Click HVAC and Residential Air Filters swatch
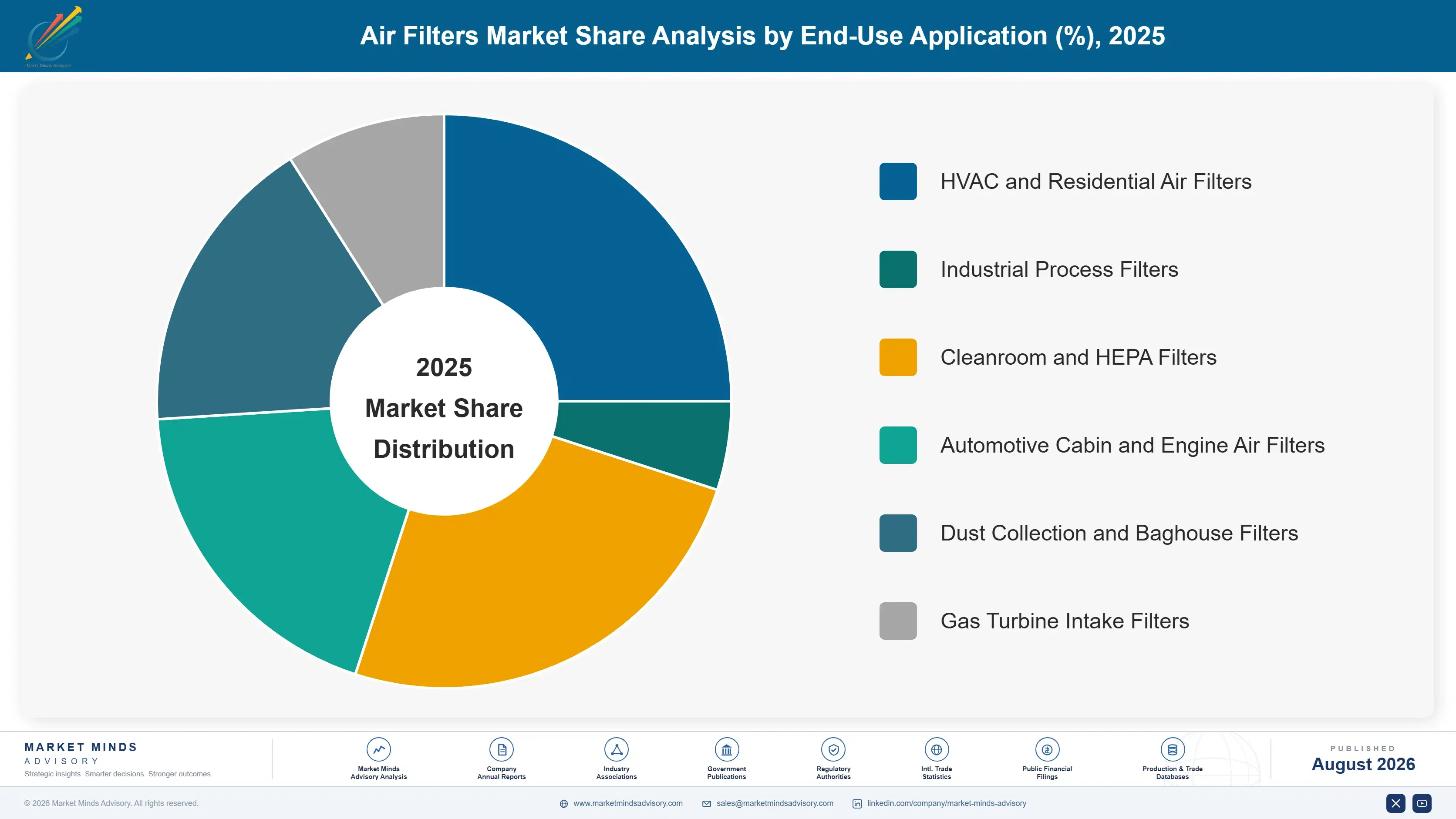This screenshot has width=1456, height=819. [897, 181]
